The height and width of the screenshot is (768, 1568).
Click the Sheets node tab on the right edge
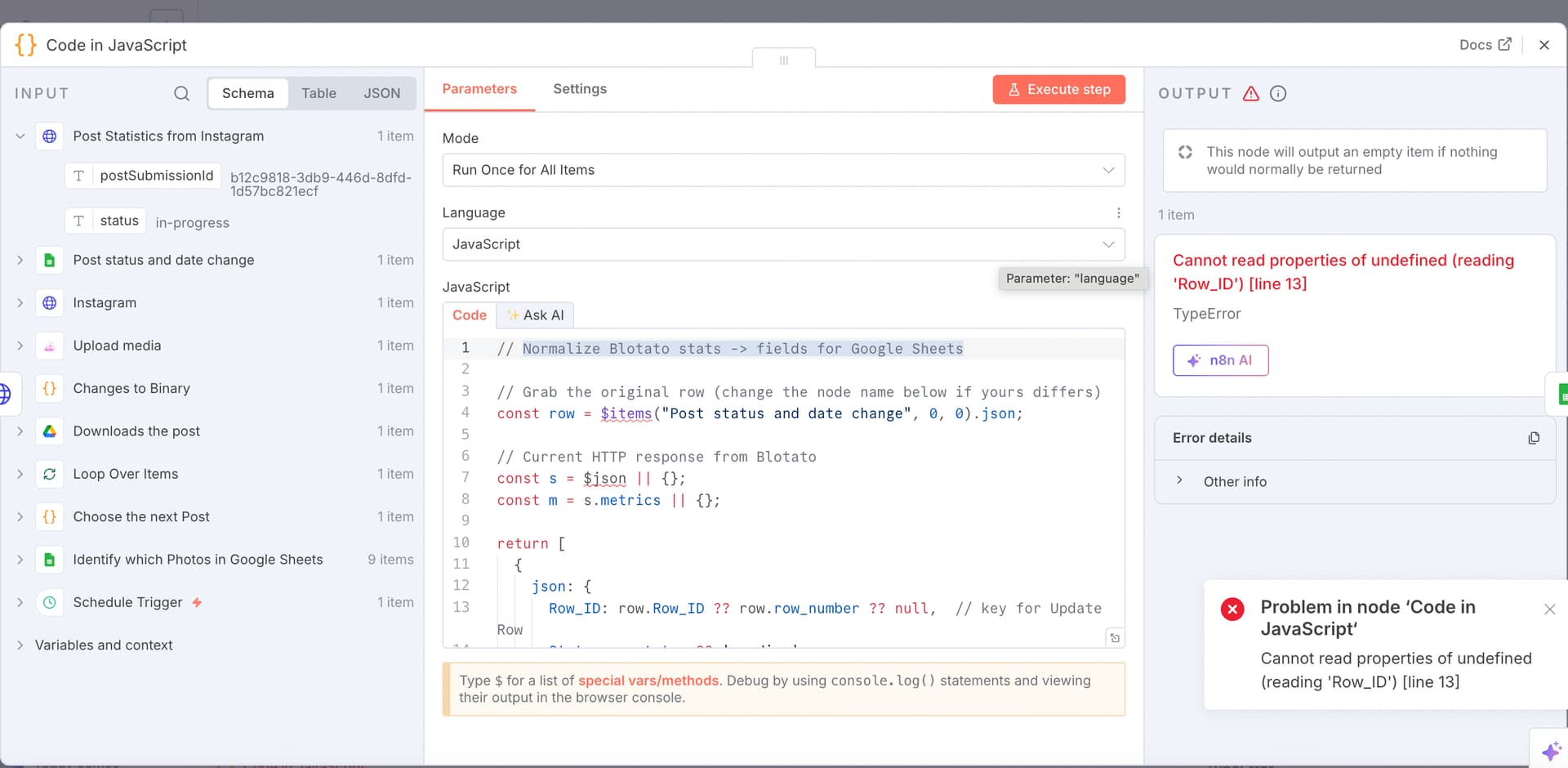pos(1558,394)
